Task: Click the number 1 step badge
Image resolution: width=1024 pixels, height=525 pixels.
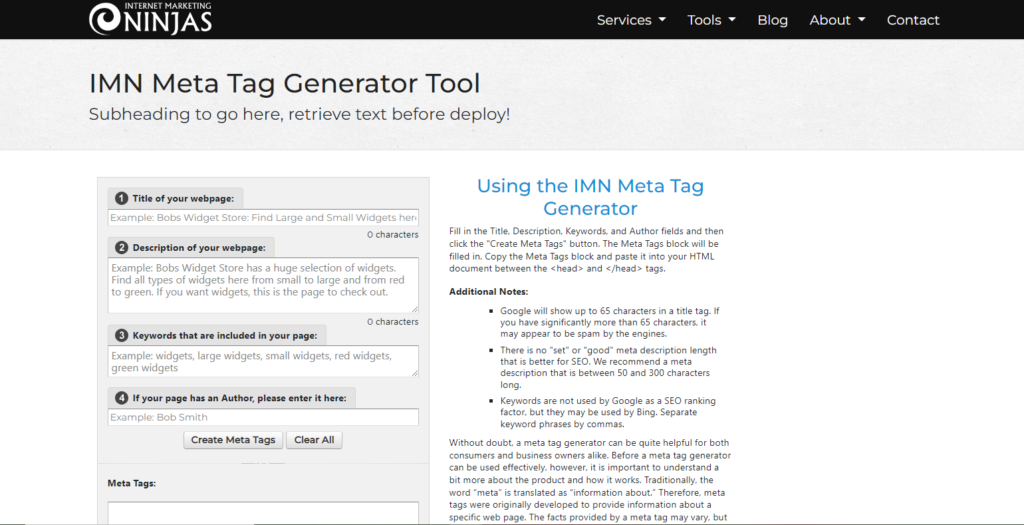Action: (121, 199)
